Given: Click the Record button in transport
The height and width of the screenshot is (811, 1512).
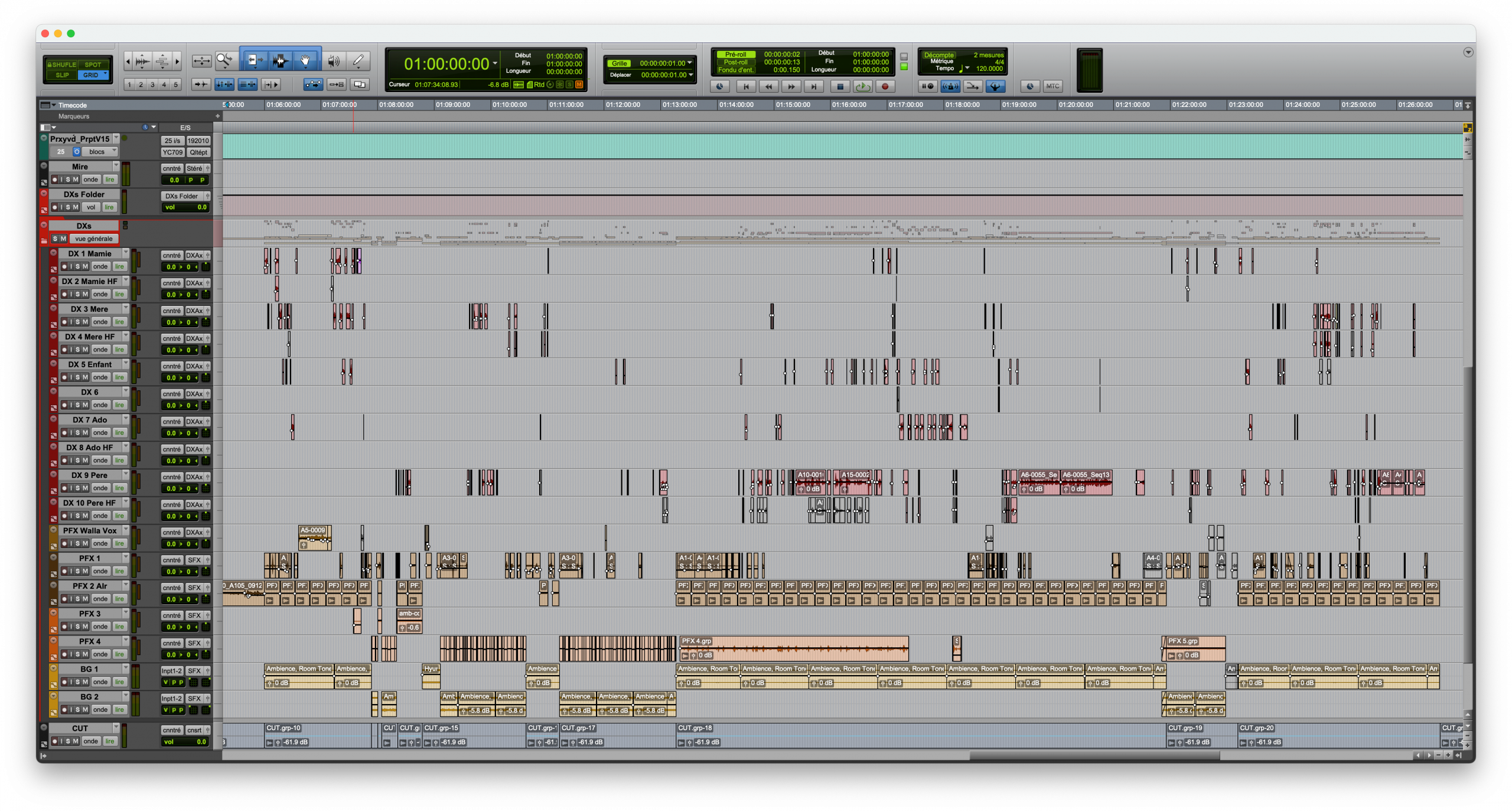Looking at the screenshot, I should coord(885,87).
